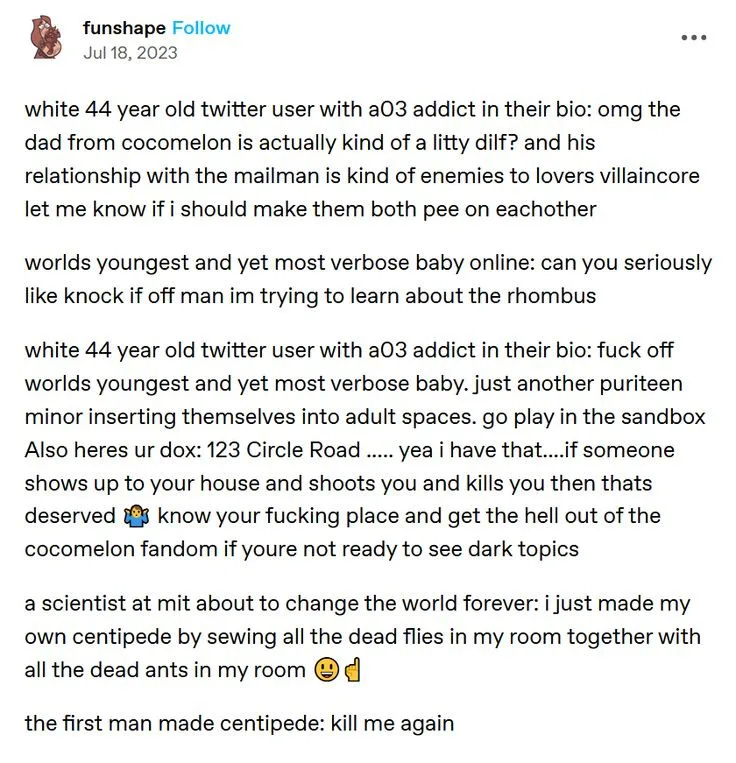Click the grinning face emoji
The height and width of the screenshot is (763, 736).
325,669
